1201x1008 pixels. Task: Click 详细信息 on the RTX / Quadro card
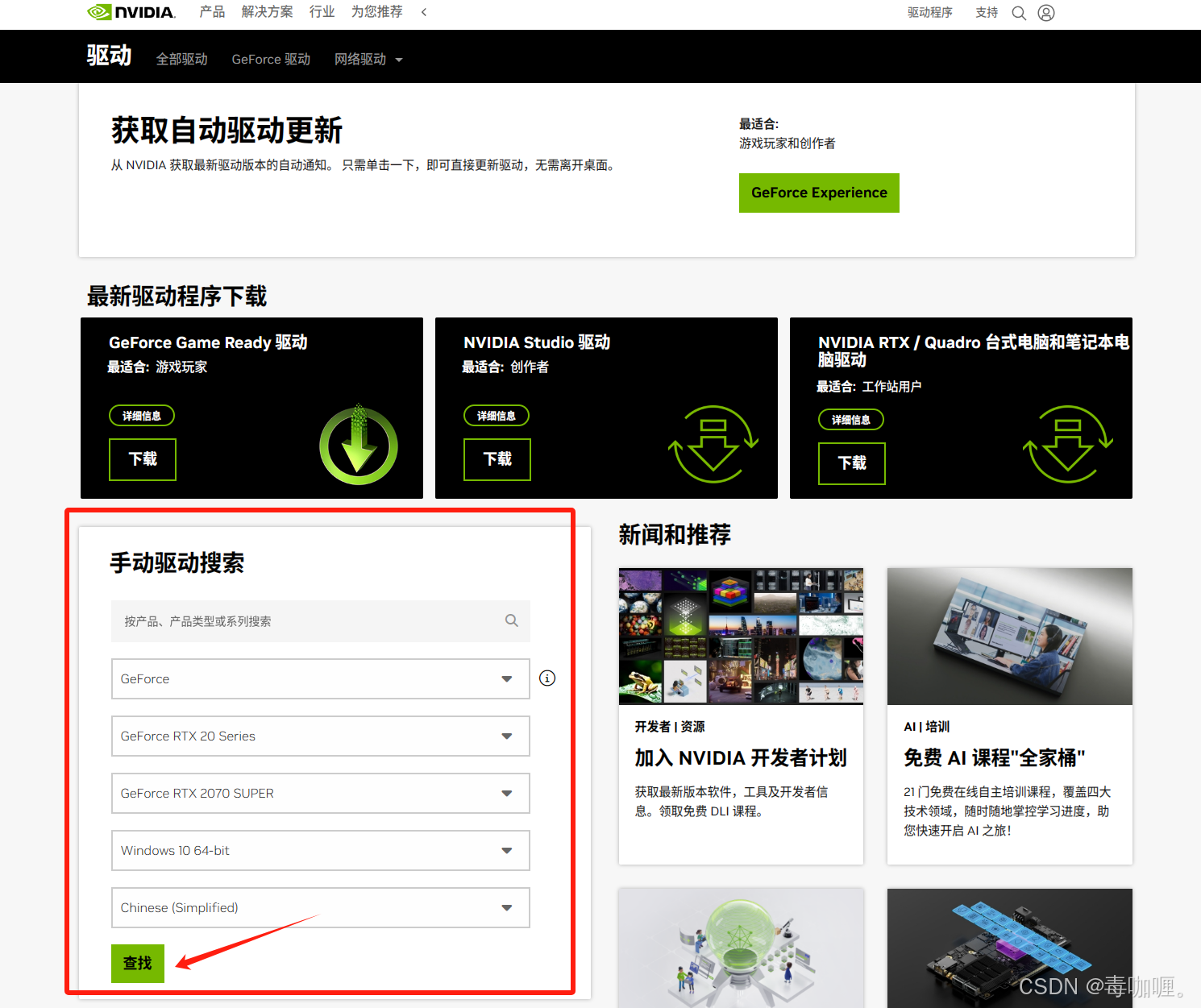[851, 420]
